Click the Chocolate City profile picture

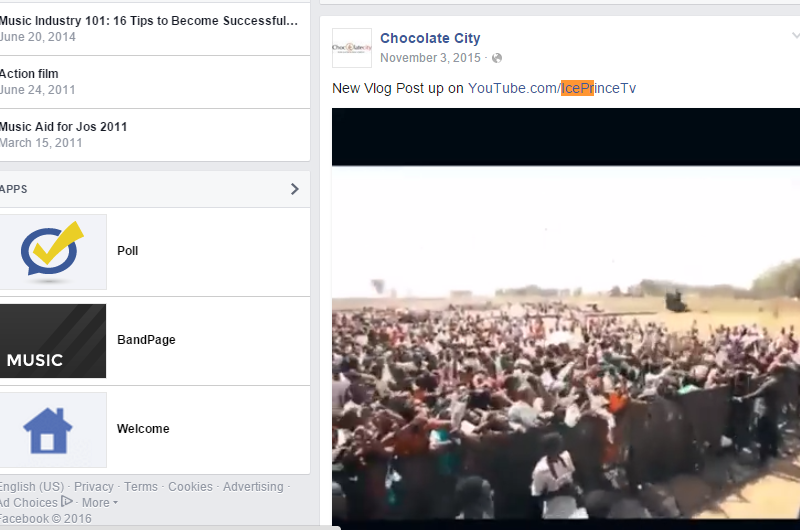click(x=352, y=48)
